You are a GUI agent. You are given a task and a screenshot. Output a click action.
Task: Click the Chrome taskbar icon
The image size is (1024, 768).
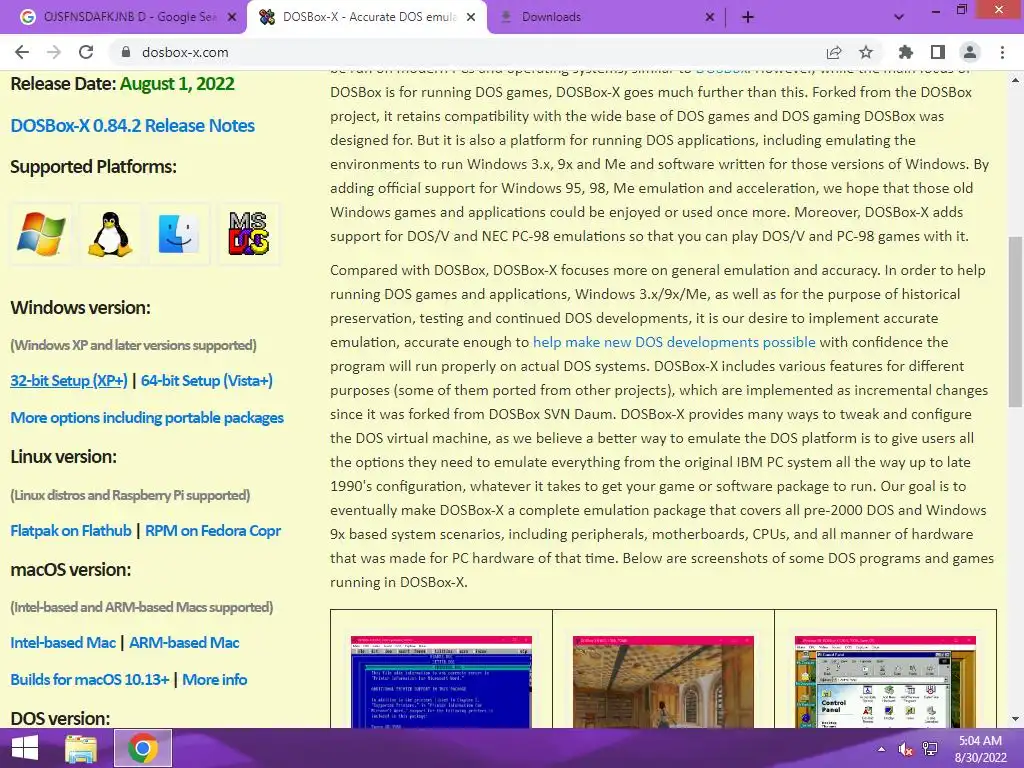click(x=143, y=748)
